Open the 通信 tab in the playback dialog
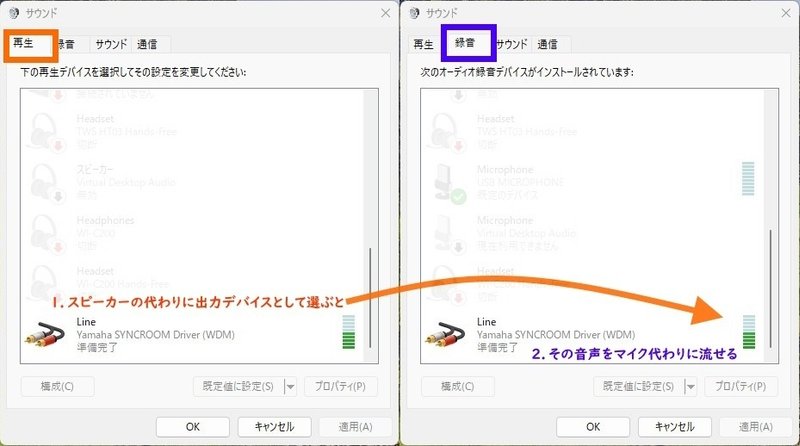800x446 pixels. tap(147, 44)
